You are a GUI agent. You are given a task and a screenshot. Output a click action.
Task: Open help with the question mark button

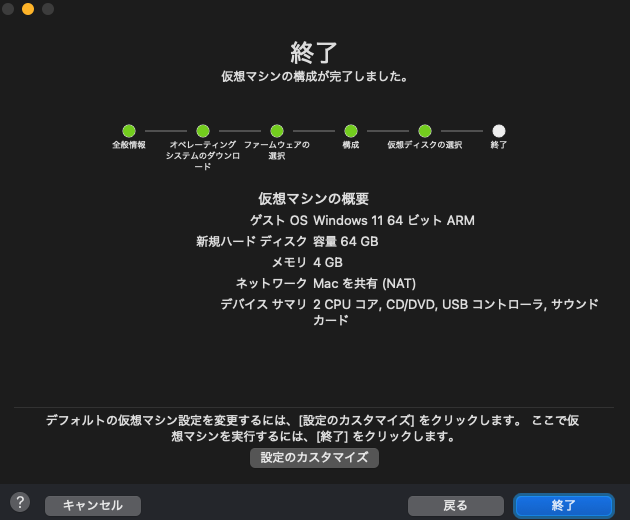point(20,502)
